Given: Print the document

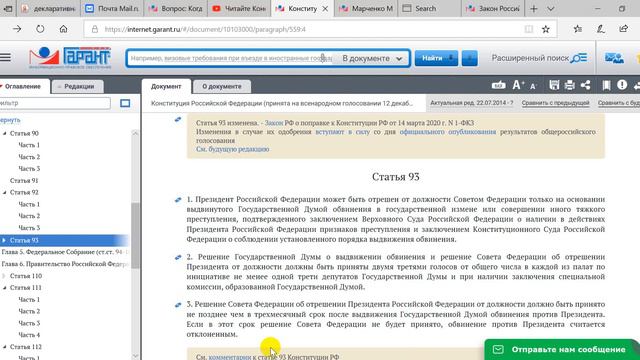Looking at the screenshot, I should 569,85.
